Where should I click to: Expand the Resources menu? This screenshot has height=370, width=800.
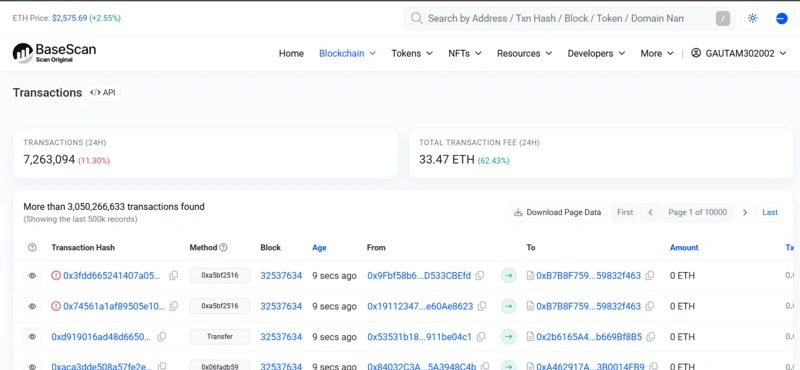pyautogui.click(x=524, y=53)
